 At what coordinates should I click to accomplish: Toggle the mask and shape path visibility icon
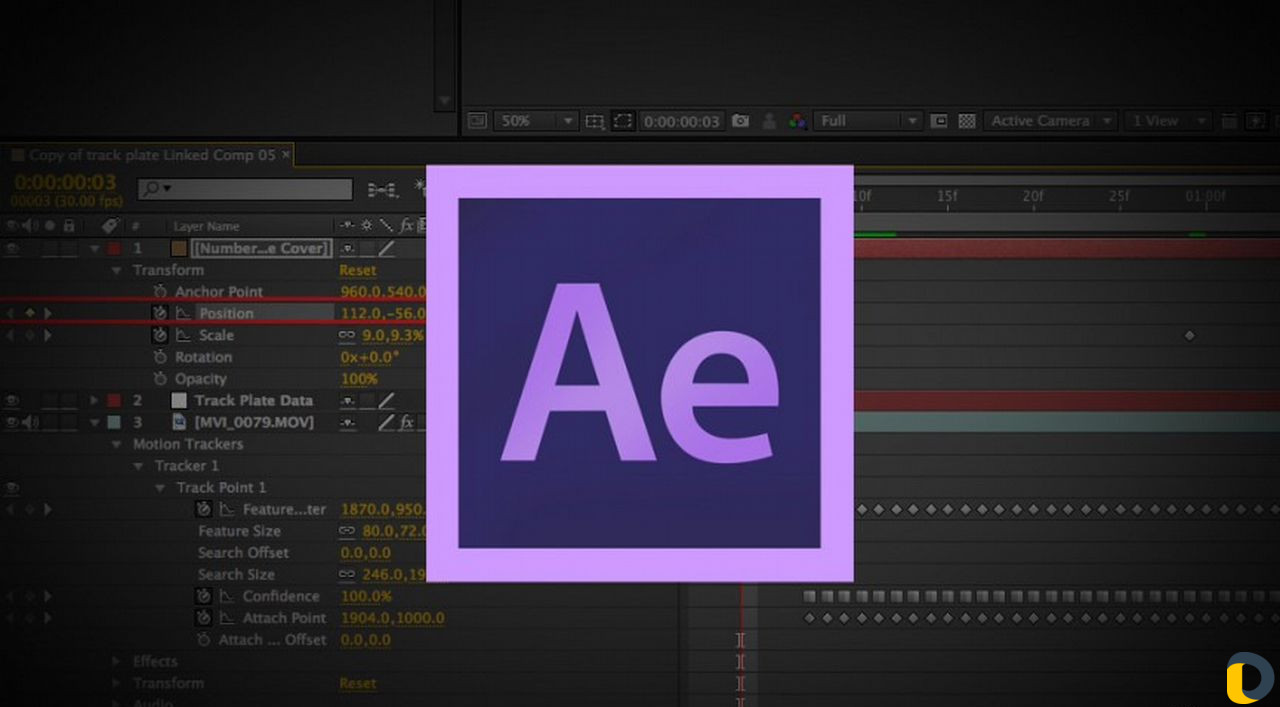(623, 121)
